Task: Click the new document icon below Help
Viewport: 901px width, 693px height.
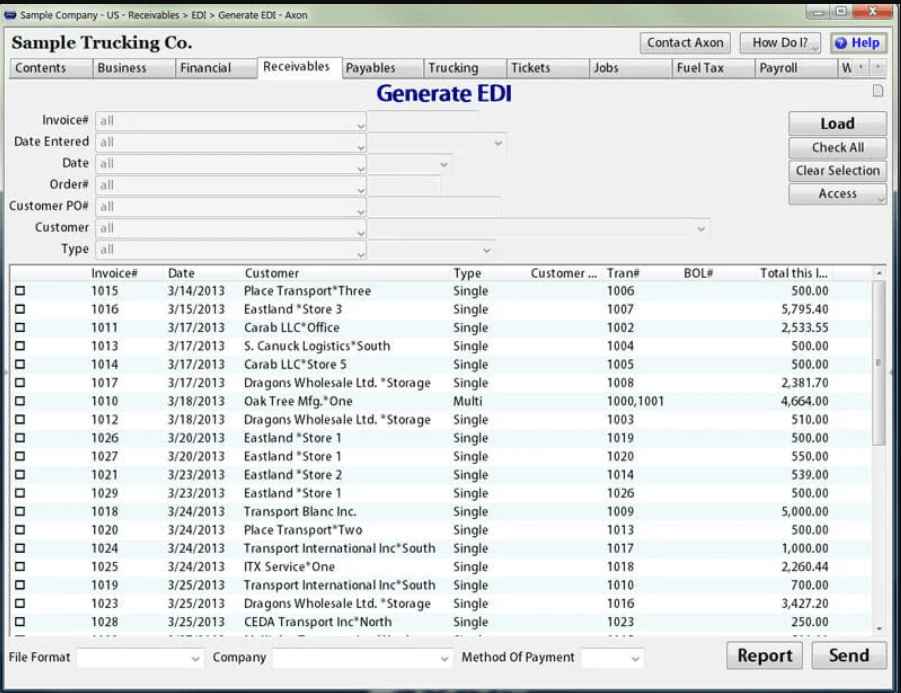Action: (878, 89)
